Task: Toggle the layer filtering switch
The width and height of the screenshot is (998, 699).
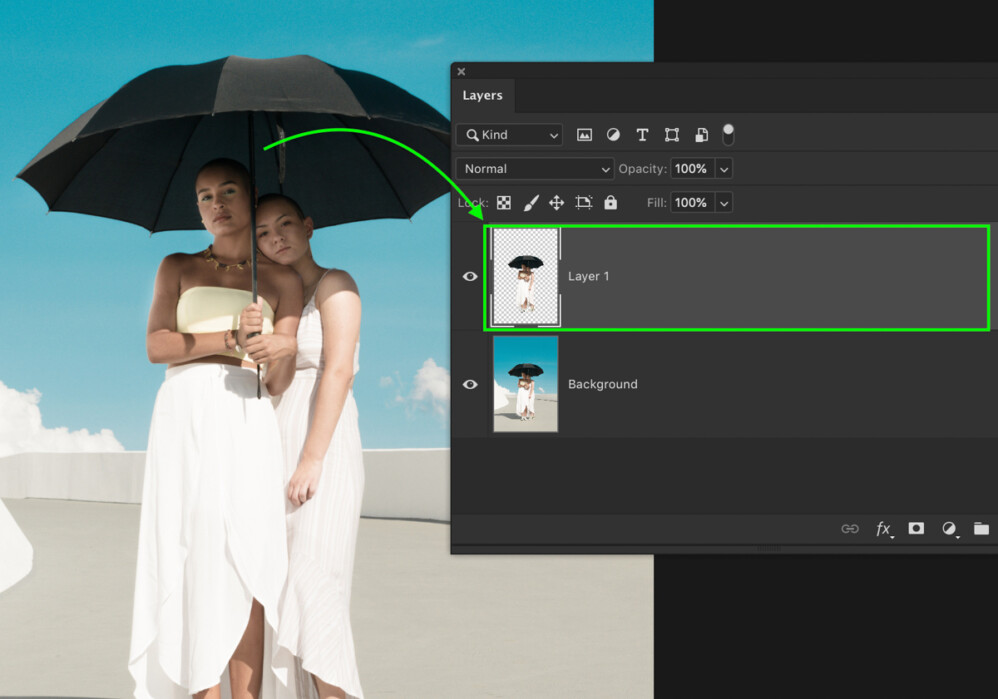Action: (x=728, y=134)
